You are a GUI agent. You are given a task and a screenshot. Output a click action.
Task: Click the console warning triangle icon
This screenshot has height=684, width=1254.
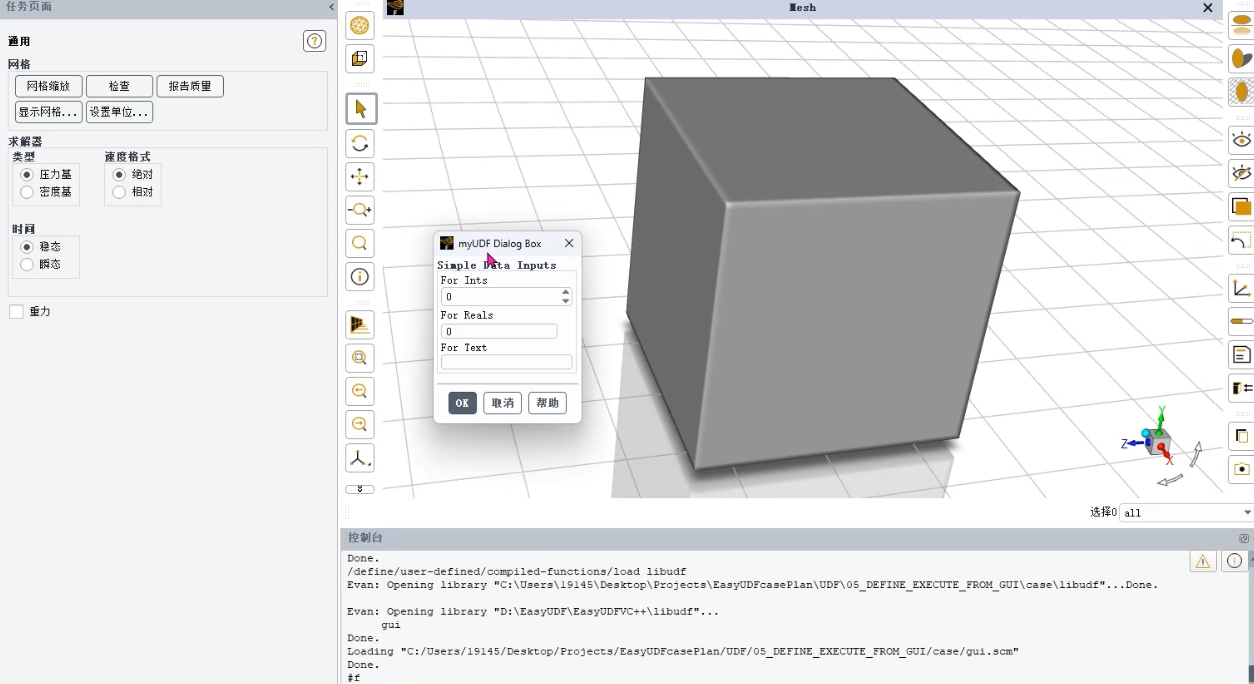click(1203, 561)
